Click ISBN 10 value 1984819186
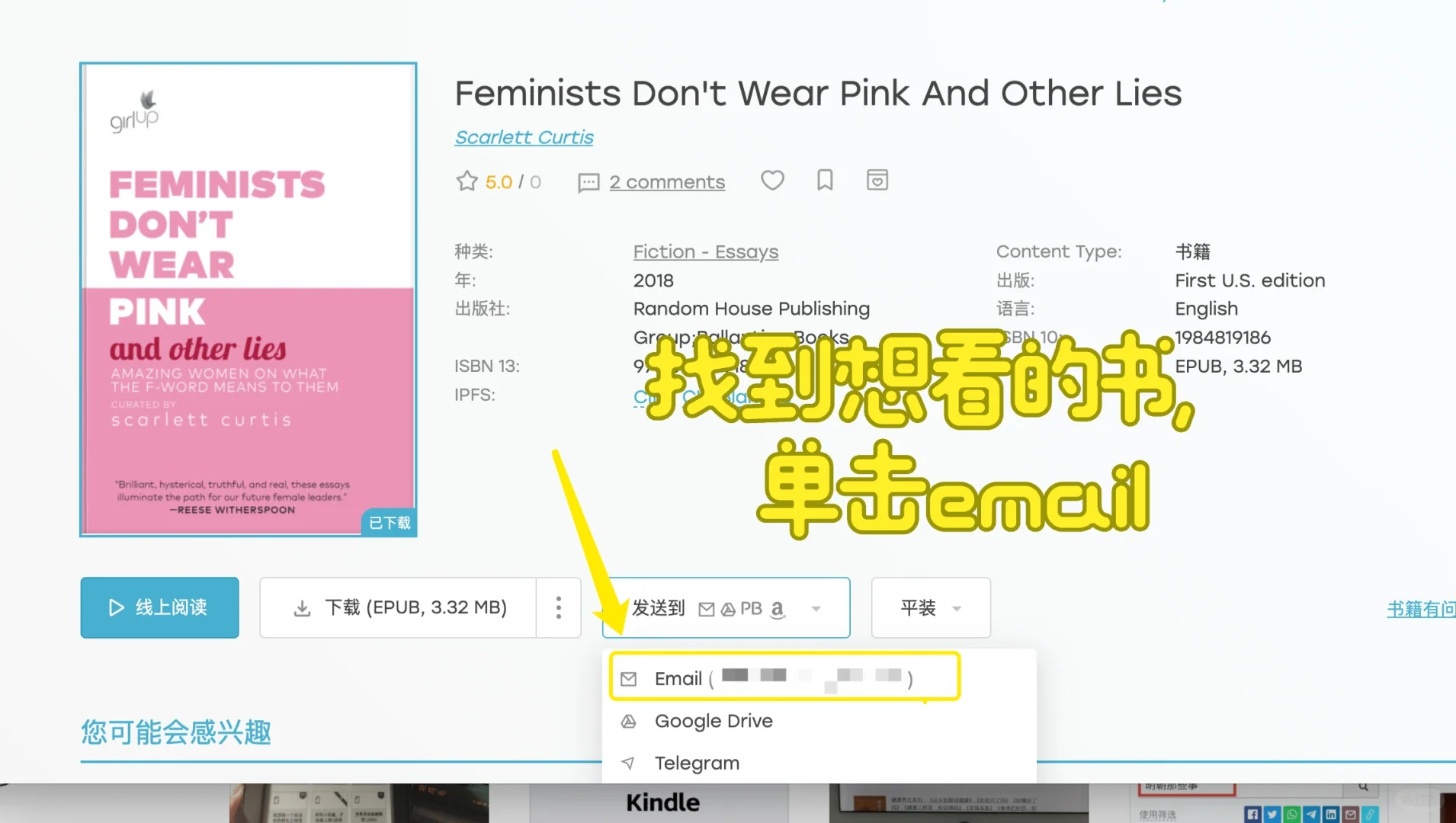Image resolution: width=1456 pixels, height=823 pixels. pos(1223,338)
